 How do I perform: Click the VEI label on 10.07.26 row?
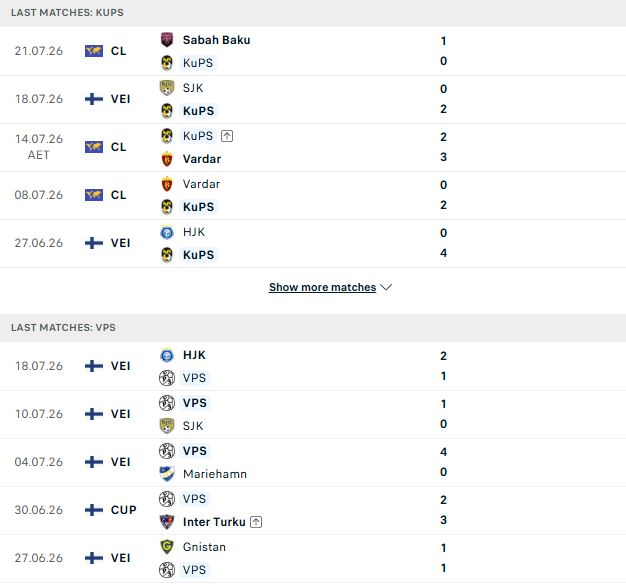pos(121,414)
